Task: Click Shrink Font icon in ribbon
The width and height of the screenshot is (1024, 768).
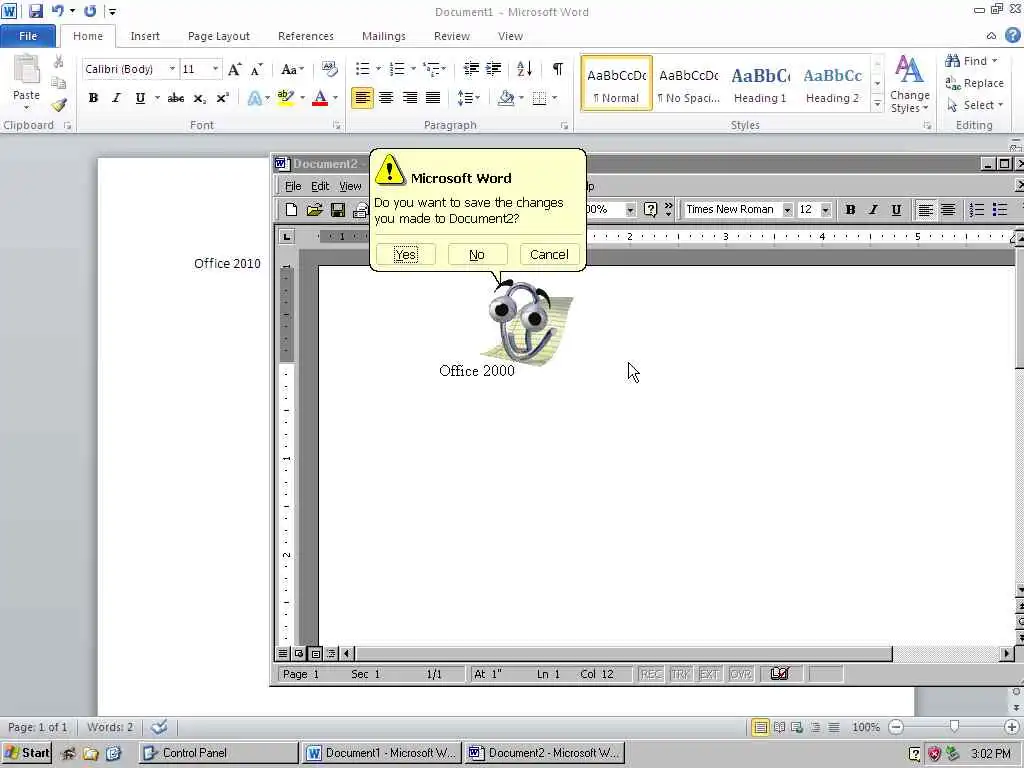Action: click(x=257, y=69)
